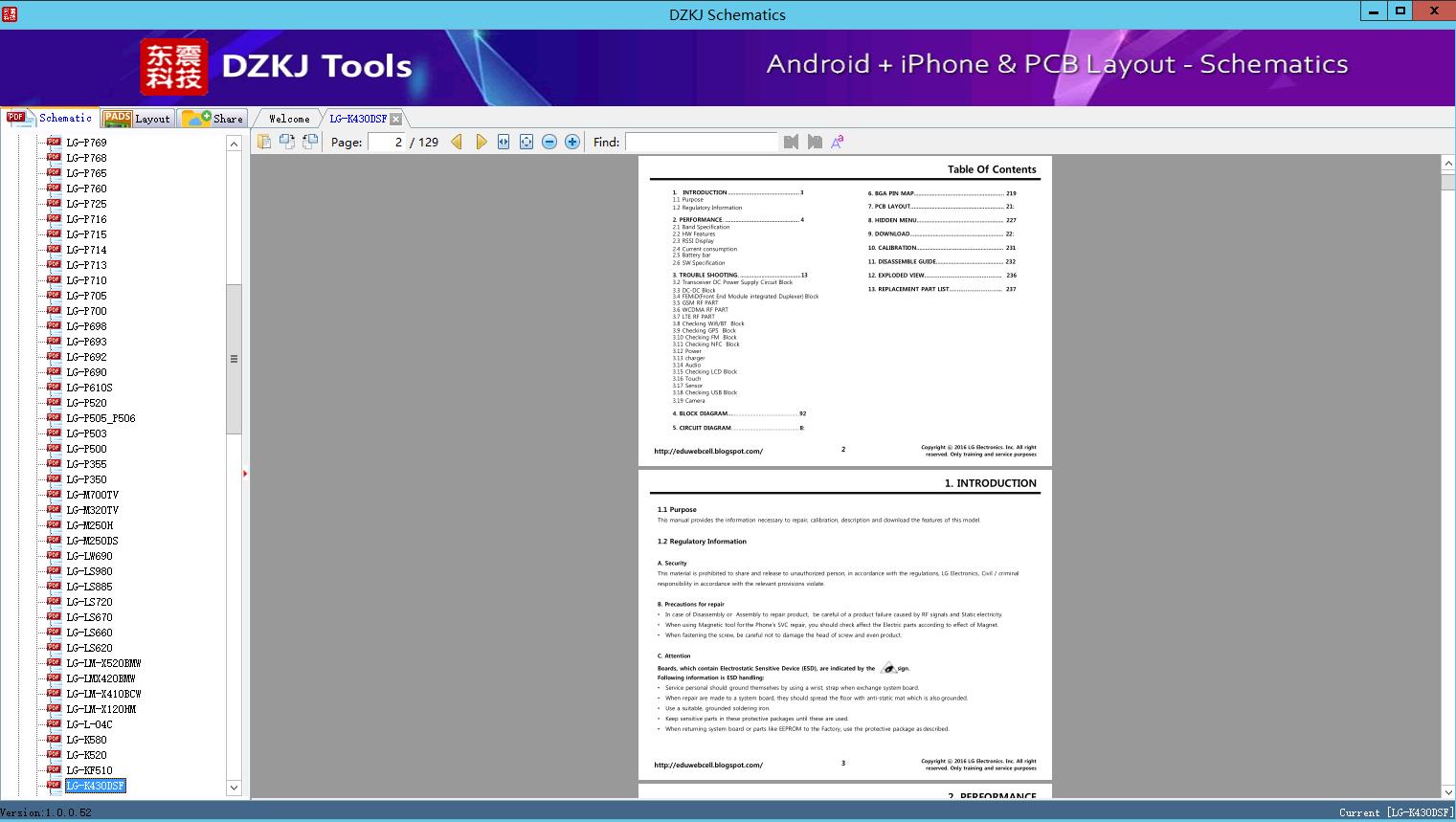Go to the next page
1456x822 pixels.
point(481,142)
